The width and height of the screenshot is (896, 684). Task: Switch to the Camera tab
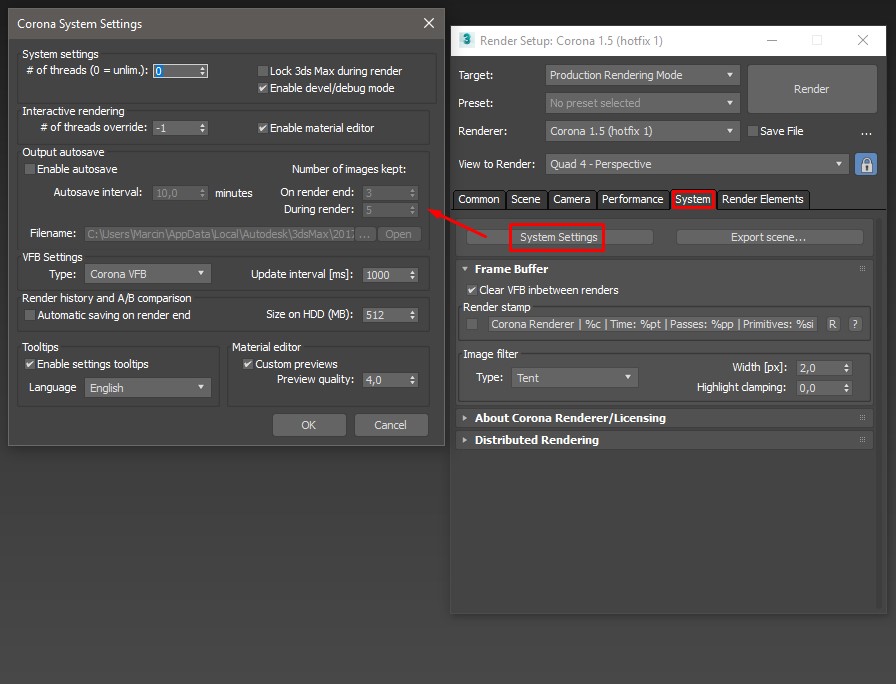point(571,199)
